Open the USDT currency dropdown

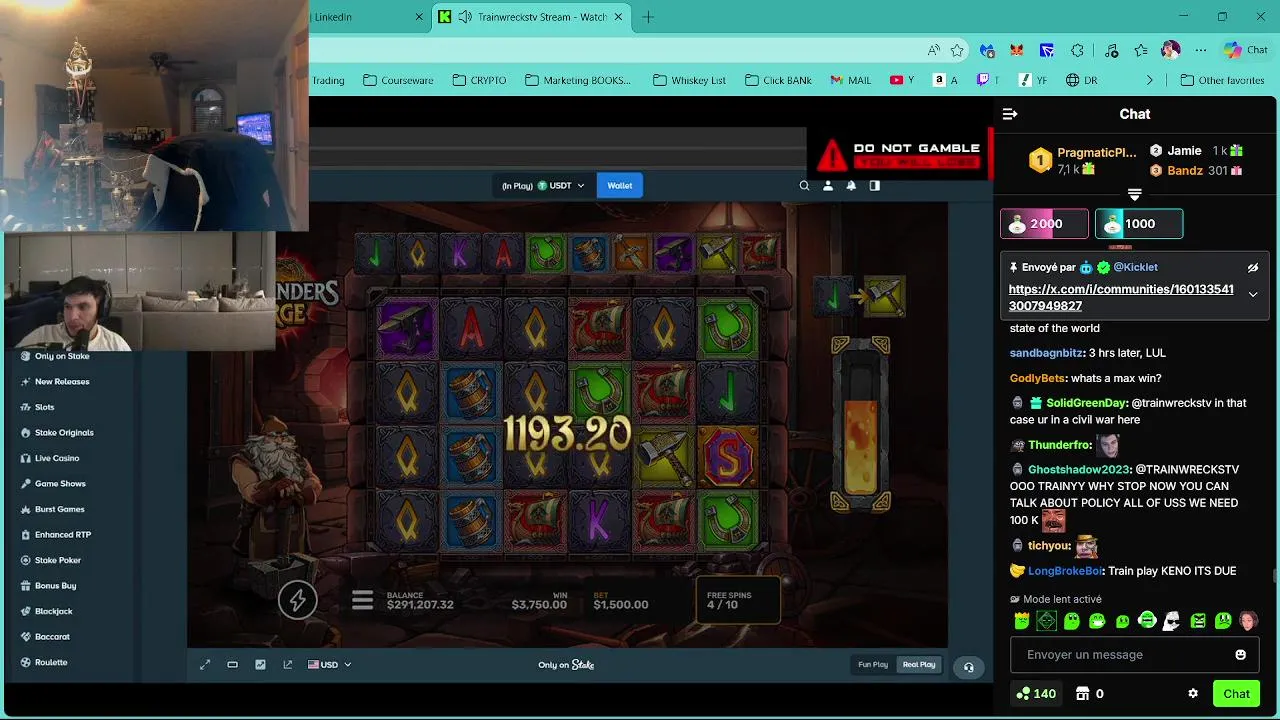pyautogui.click(x=543, y=185)
